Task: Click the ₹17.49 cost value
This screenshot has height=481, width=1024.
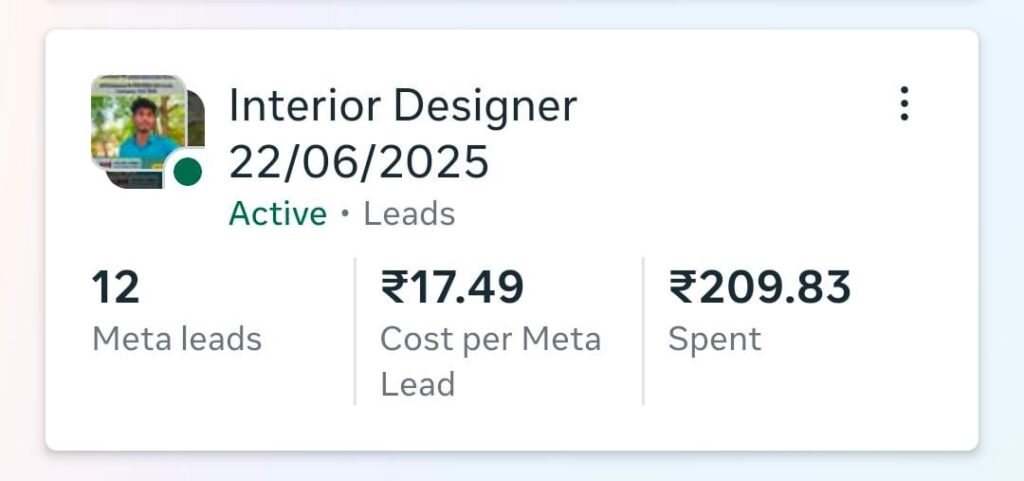Action: click(x=452, y=289)
